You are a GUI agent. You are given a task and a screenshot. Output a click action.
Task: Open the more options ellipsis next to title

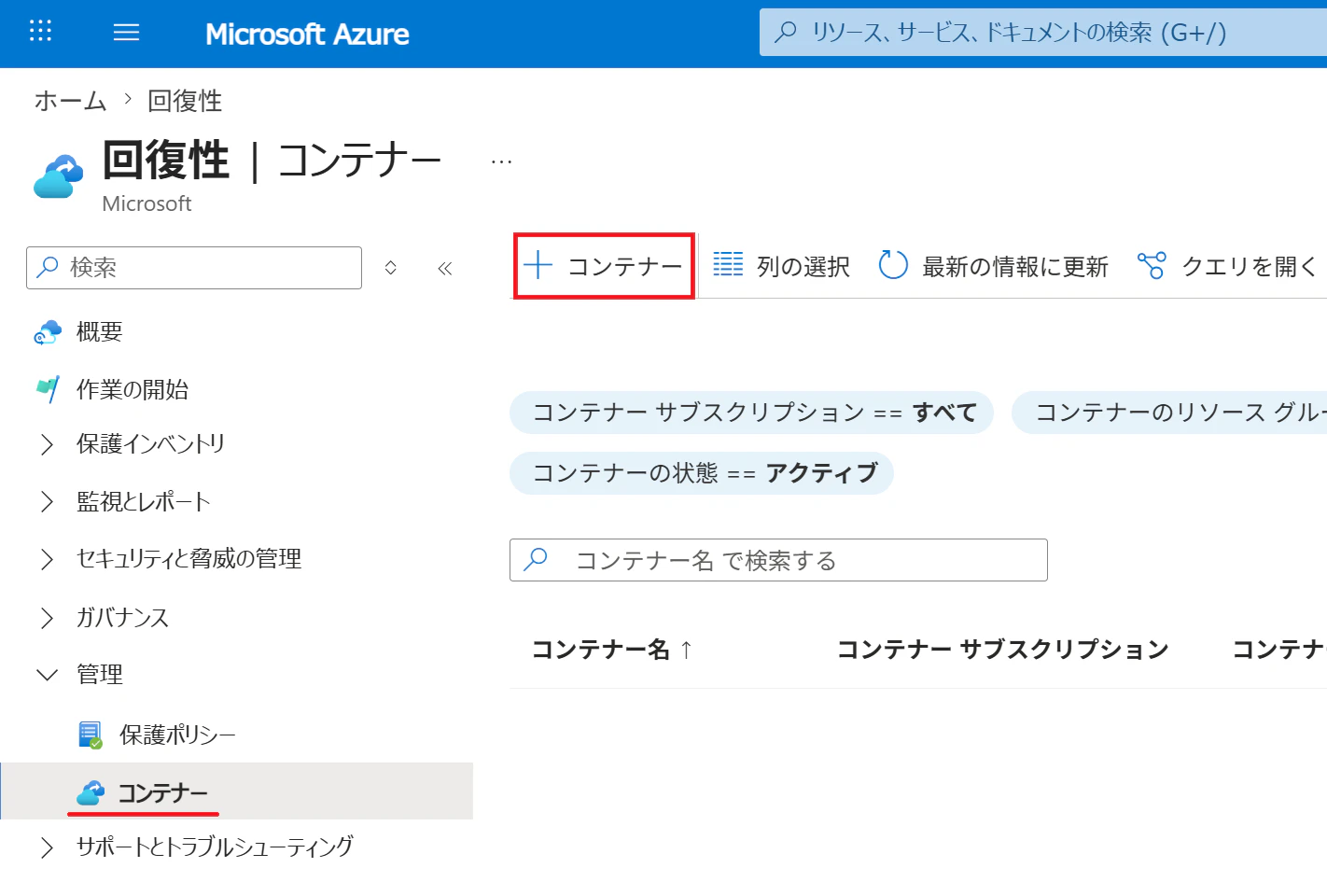[x=501, y=161]
